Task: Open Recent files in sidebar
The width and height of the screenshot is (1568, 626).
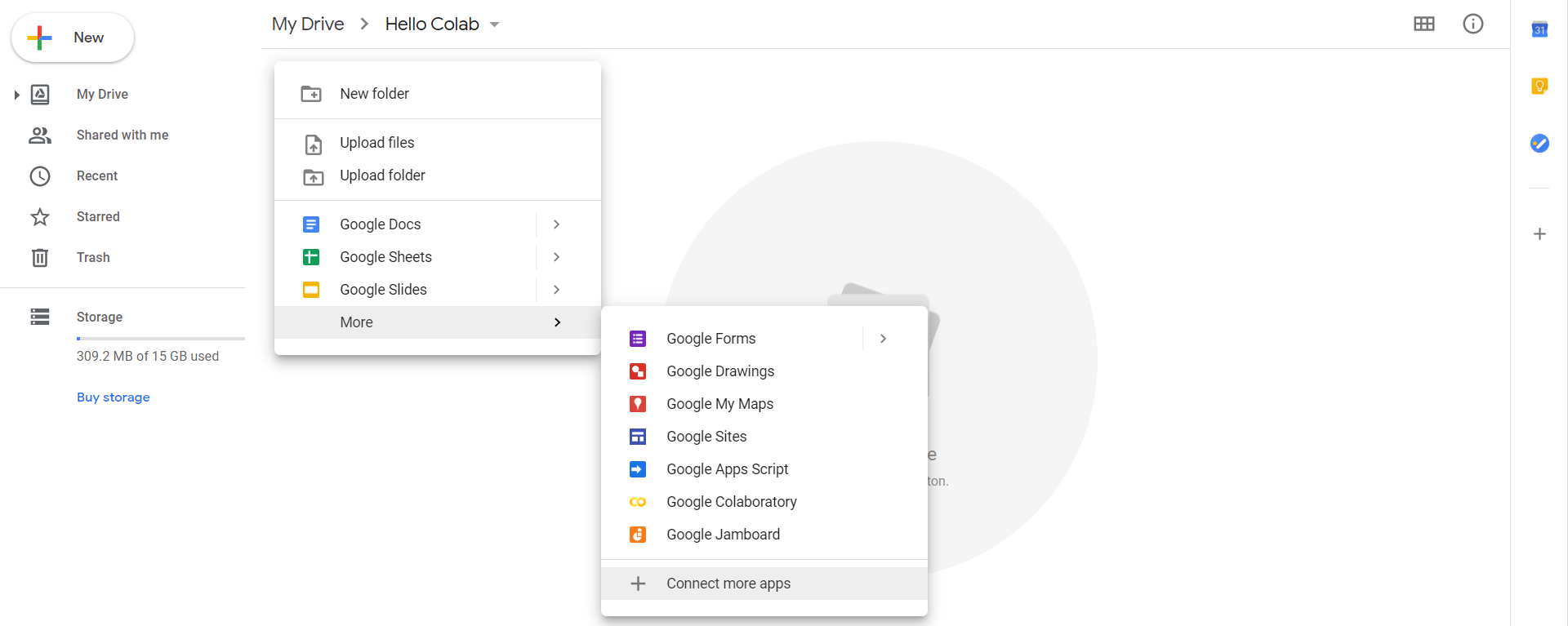Action: pyautogui.click(x=97, y=176)
